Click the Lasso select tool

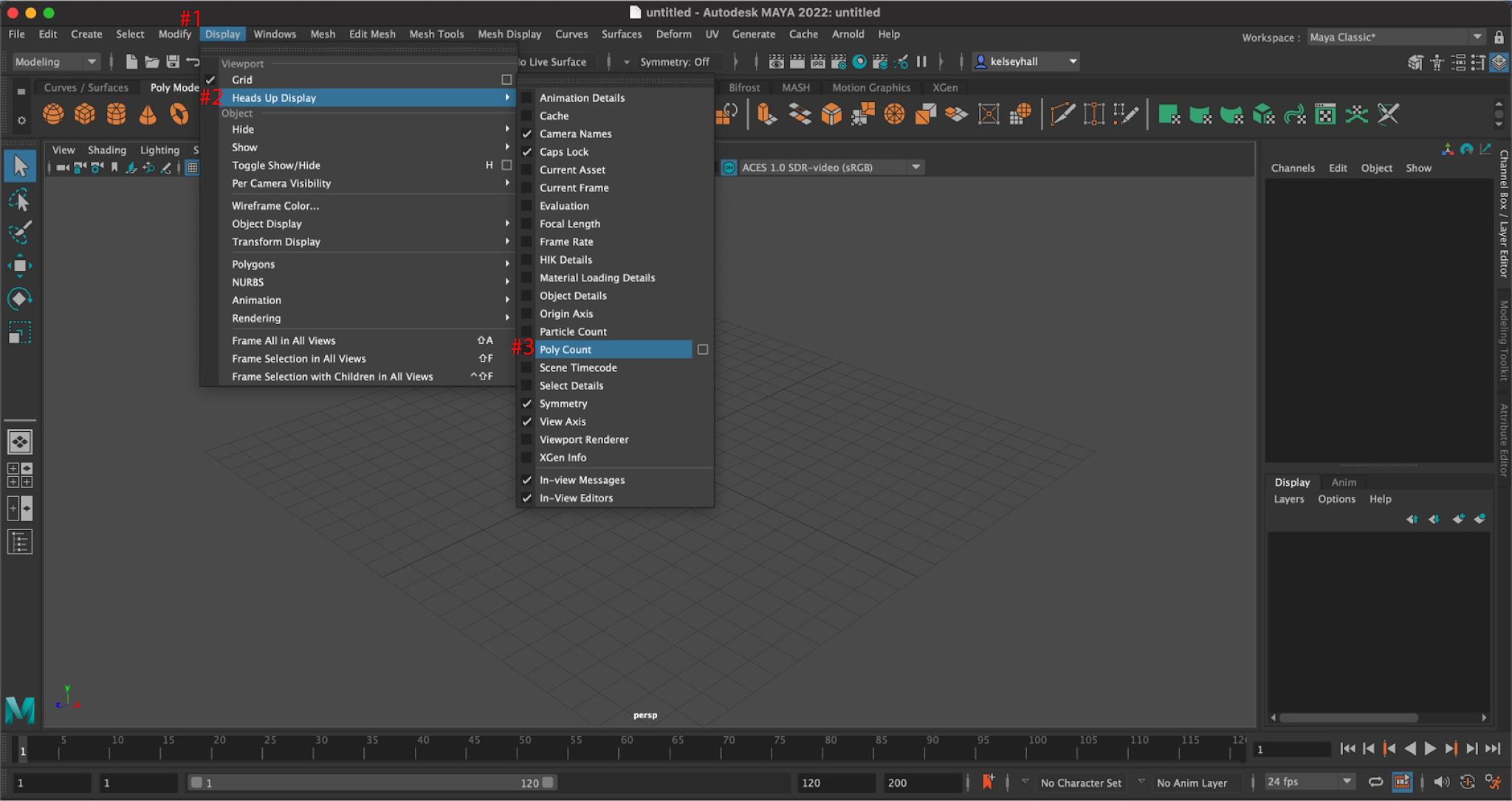click(x=20, y=200)
